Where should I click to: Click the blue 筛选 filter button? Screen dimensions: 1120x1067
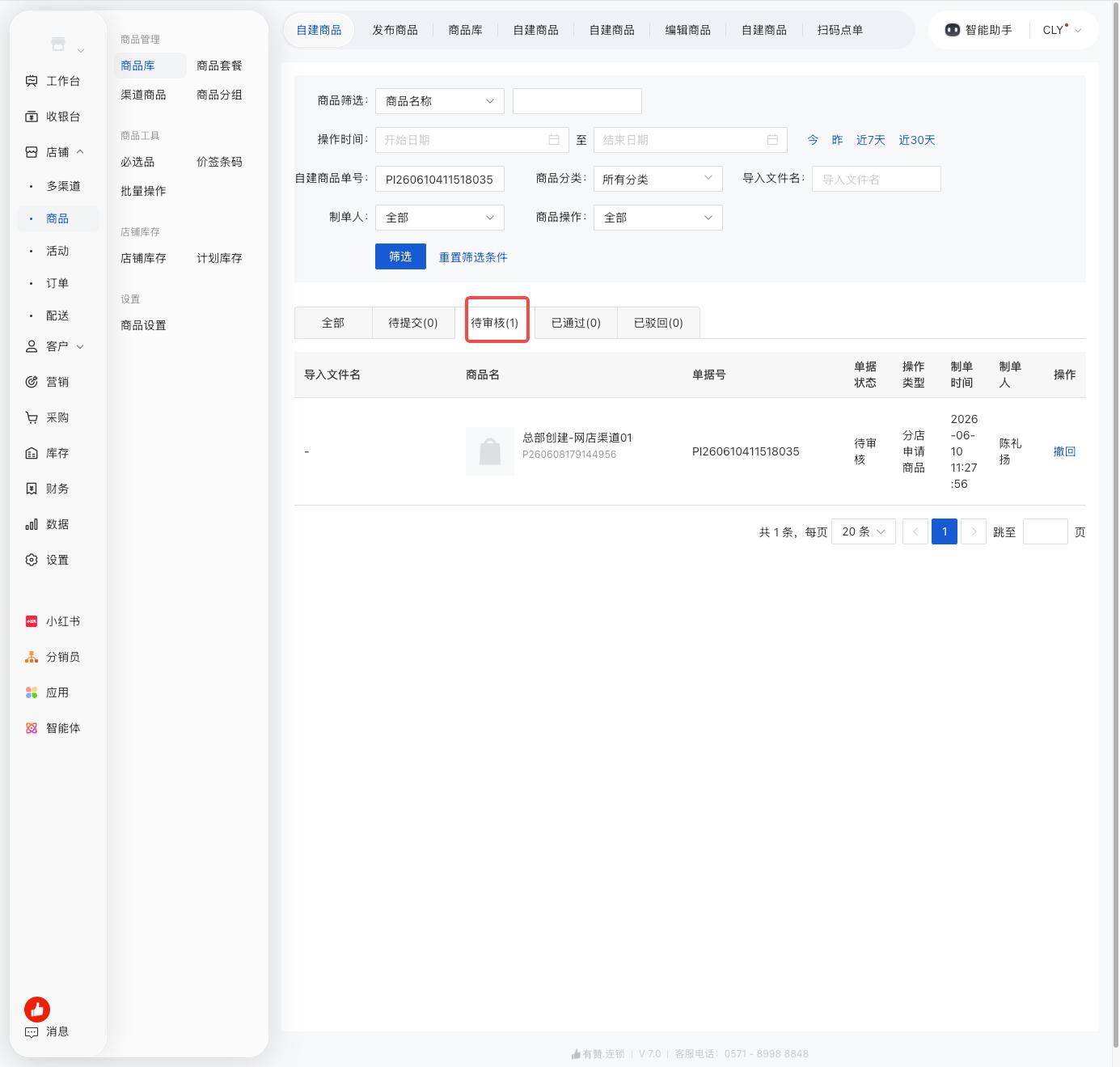(x=400, y=256)
